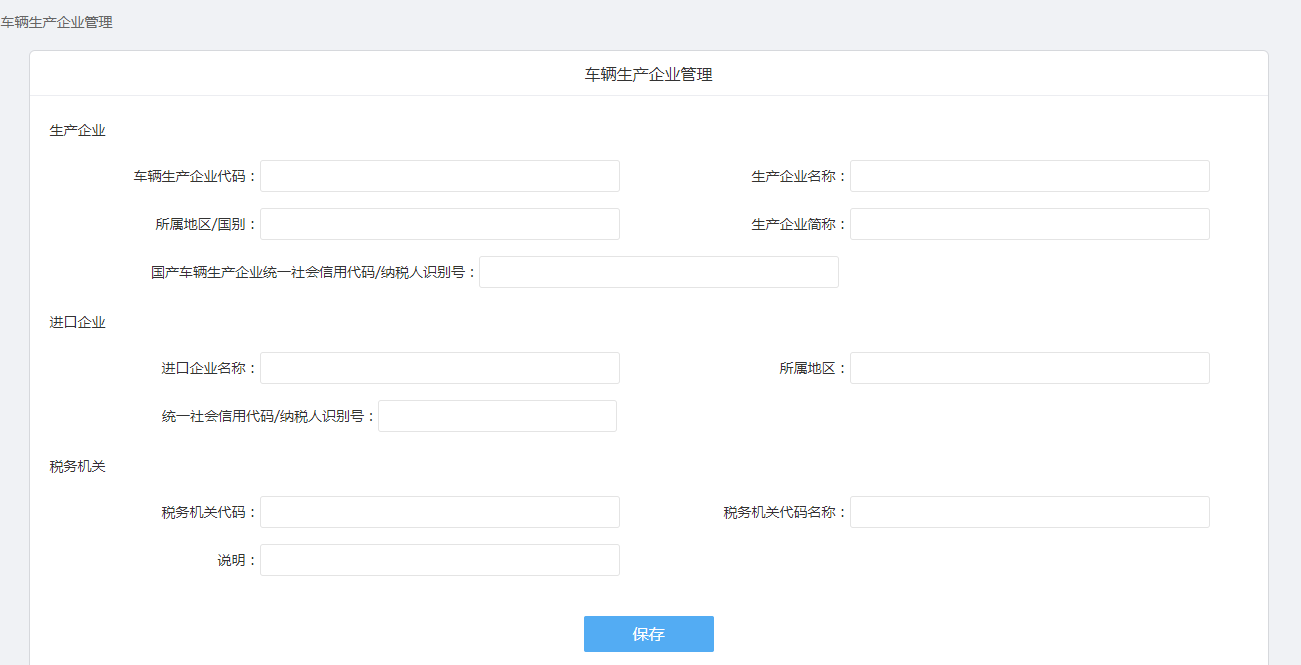Click the 说明 field label text
This screenshot has height=665, width=1301.
point(231,560)
